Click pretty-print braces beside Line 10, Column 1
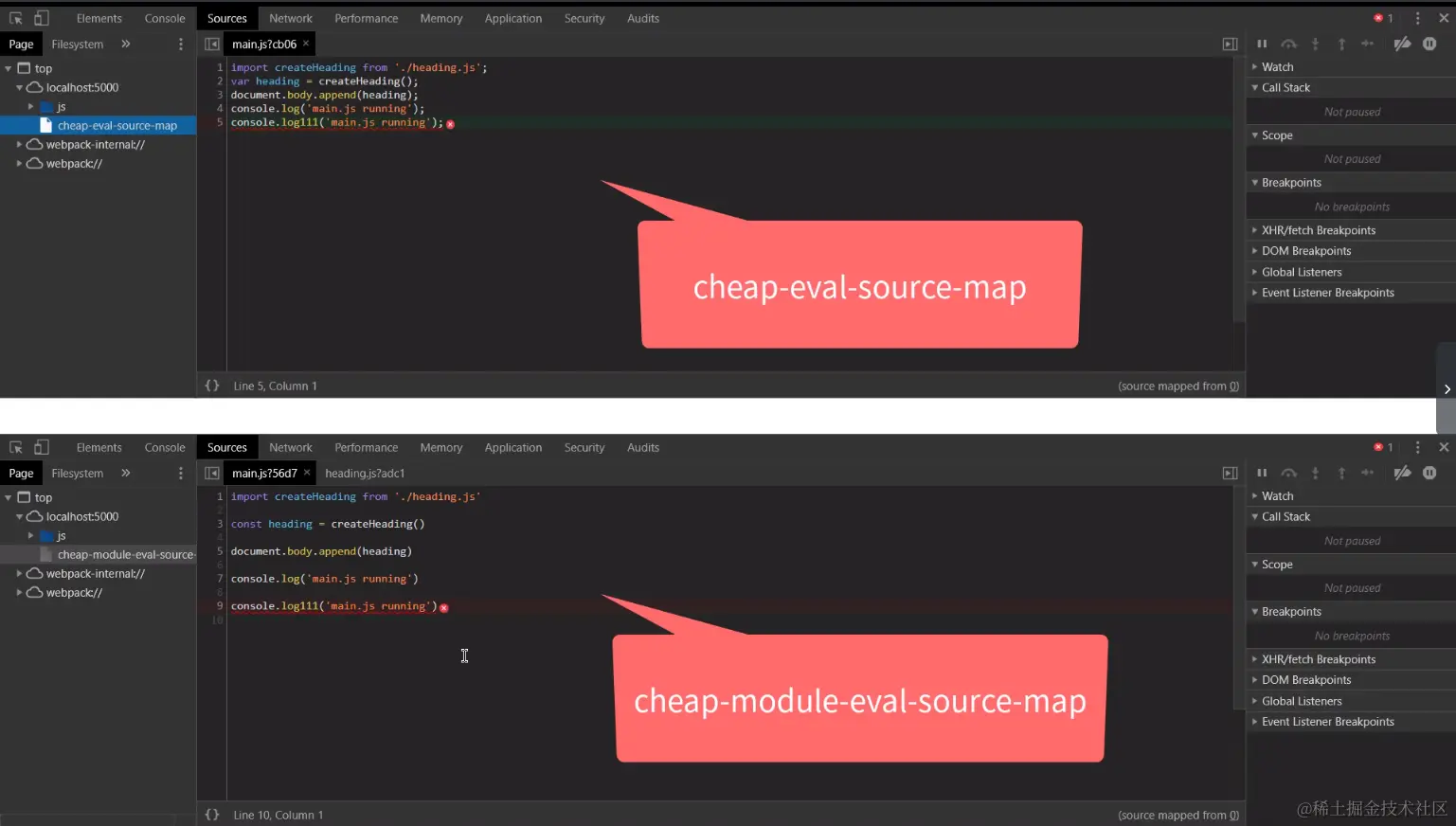 pos(212,815)
